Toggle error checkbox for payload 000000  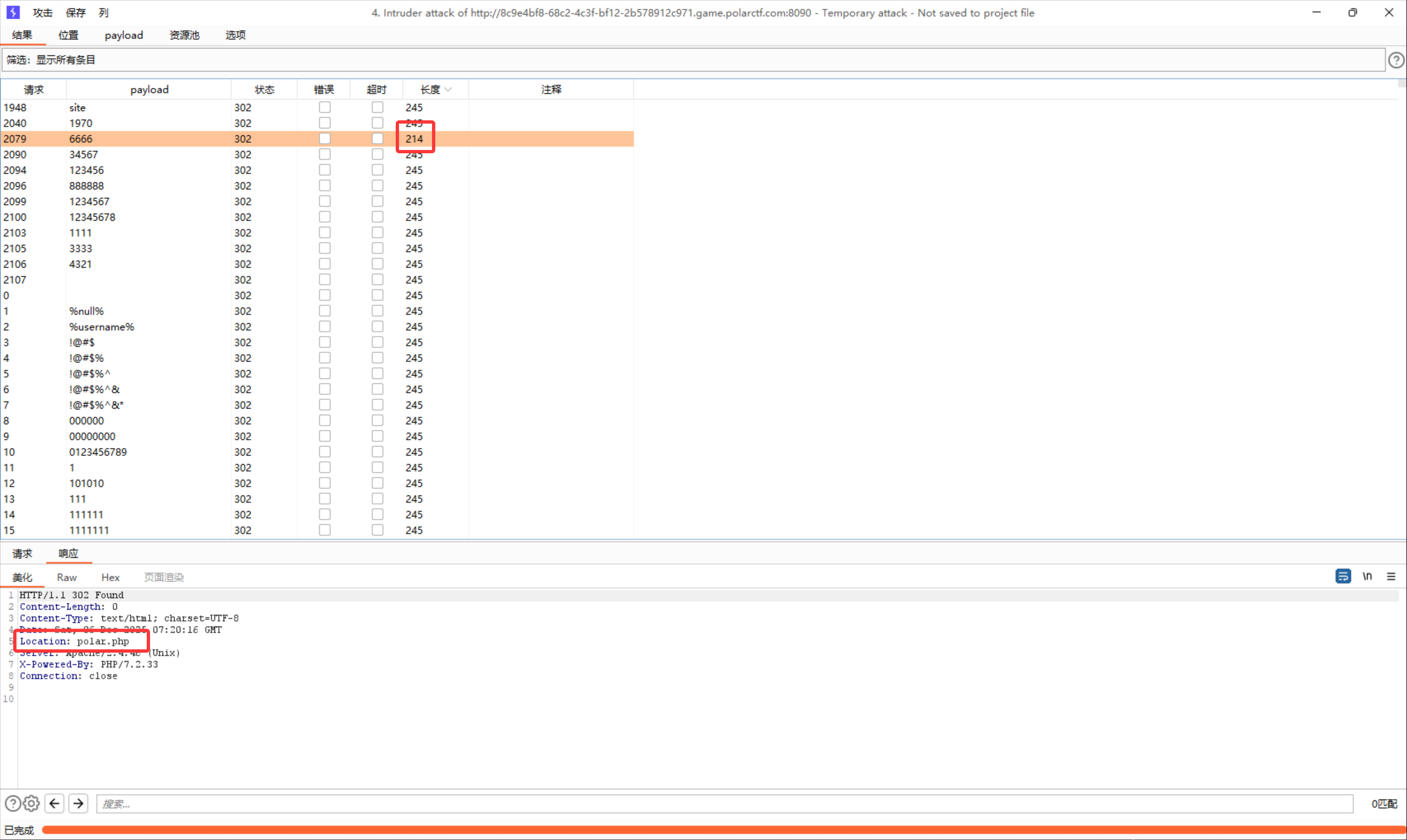tap(324, 421)
